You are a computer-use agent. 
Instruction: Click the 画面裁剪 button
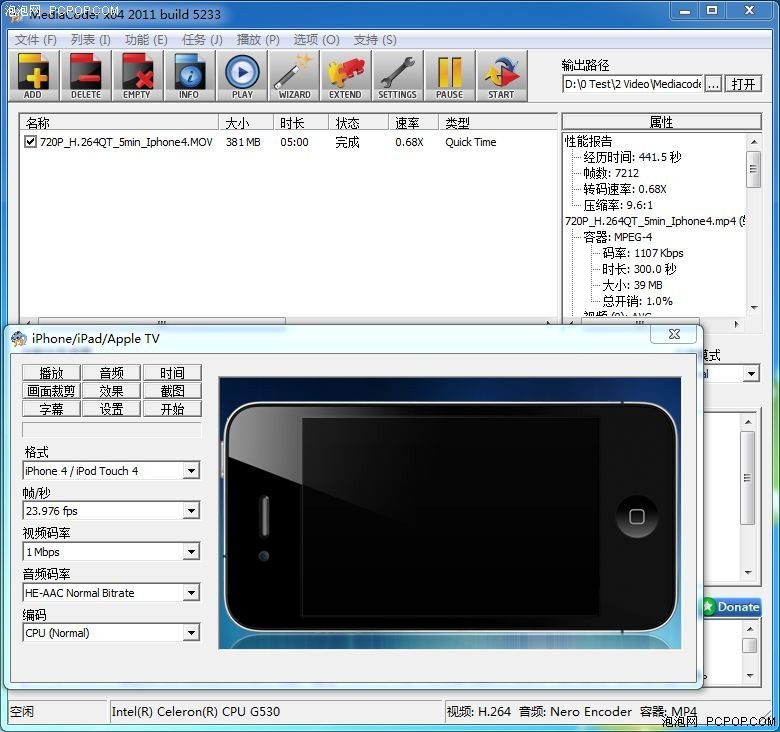(51, 391)
